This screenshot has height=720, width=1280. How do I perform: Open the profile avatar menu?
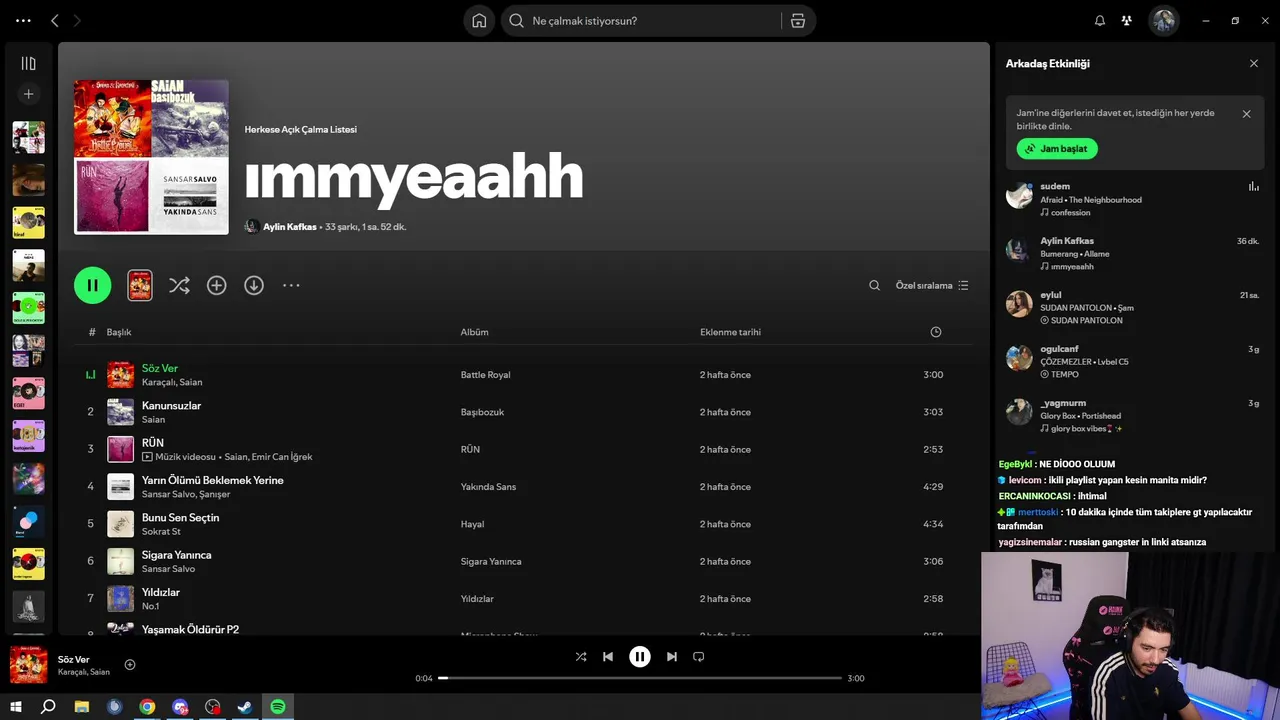(1163, 20)
